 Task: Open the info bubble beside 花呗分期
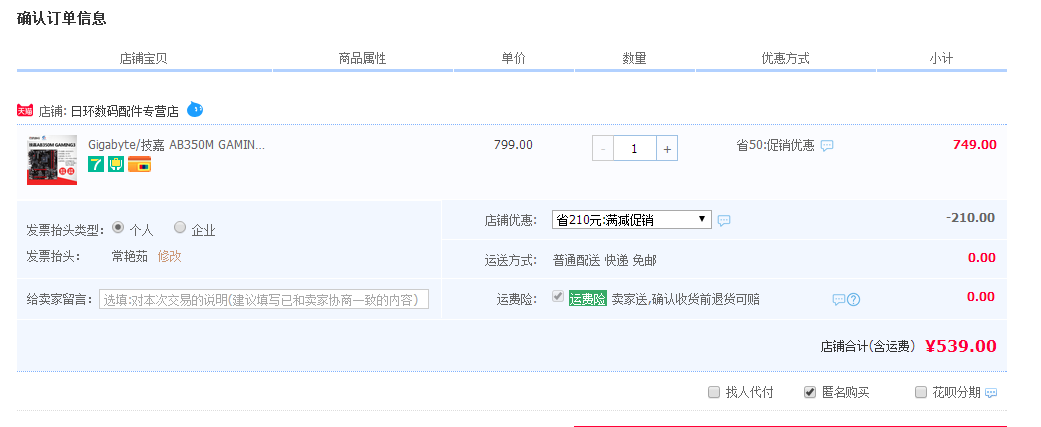click(991, 393)
